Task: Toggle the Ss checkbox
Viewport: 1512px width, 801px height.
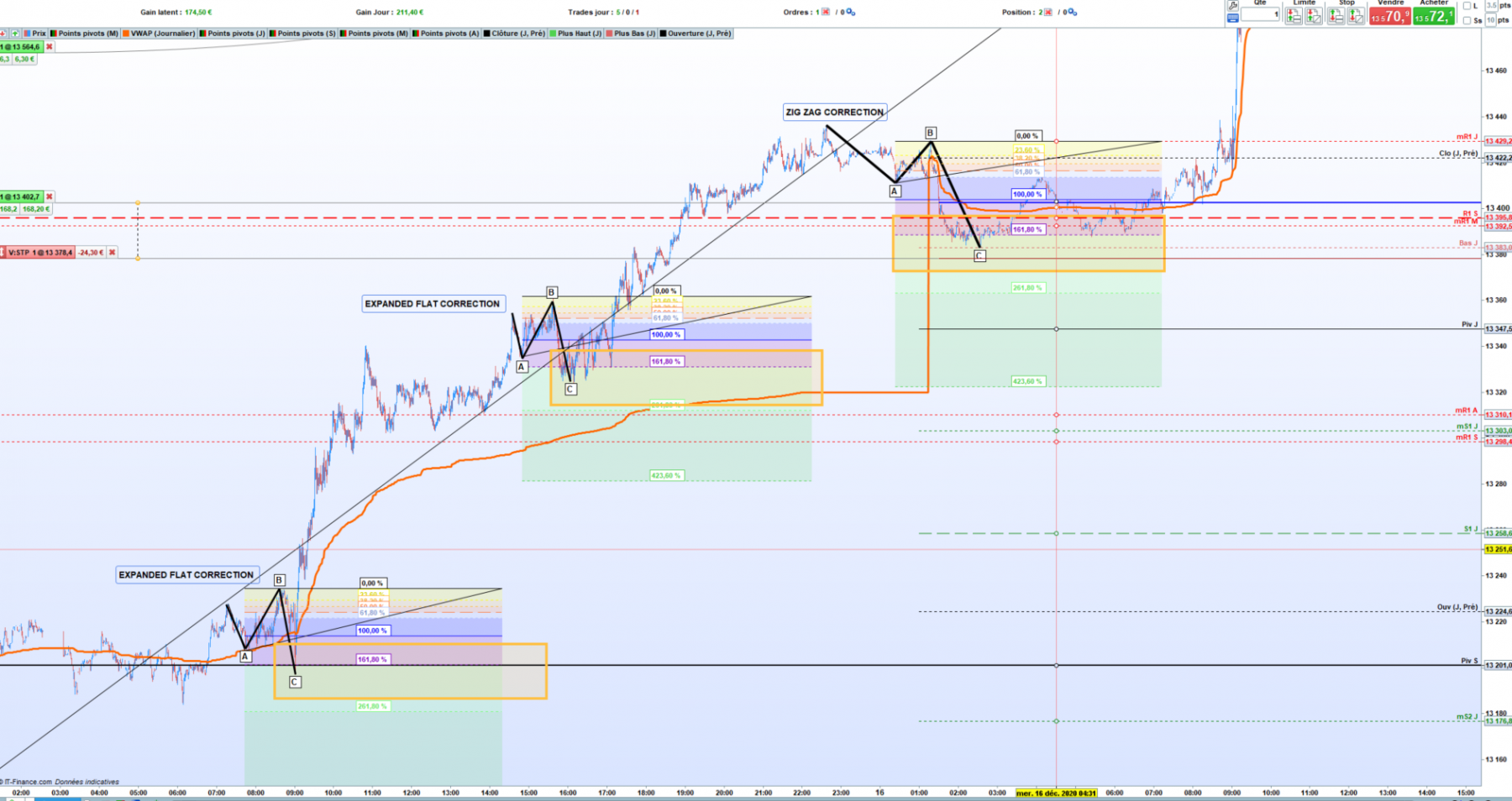Action: click(1467, 21)
